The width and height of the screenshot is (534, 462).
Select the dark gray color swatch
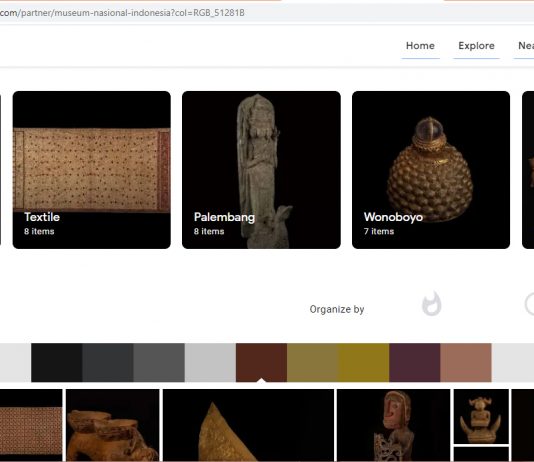coord(108,363)
